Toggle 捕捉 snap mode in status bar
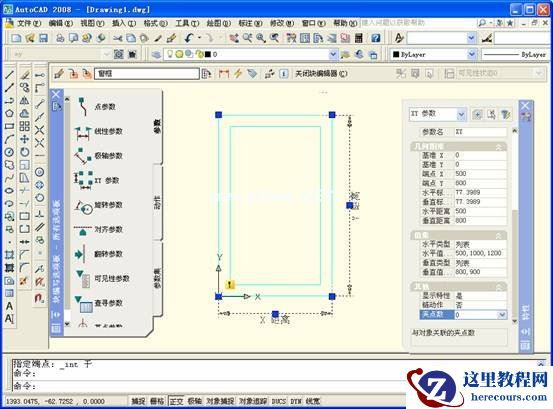The image size is (553, 409). [138, 401]
